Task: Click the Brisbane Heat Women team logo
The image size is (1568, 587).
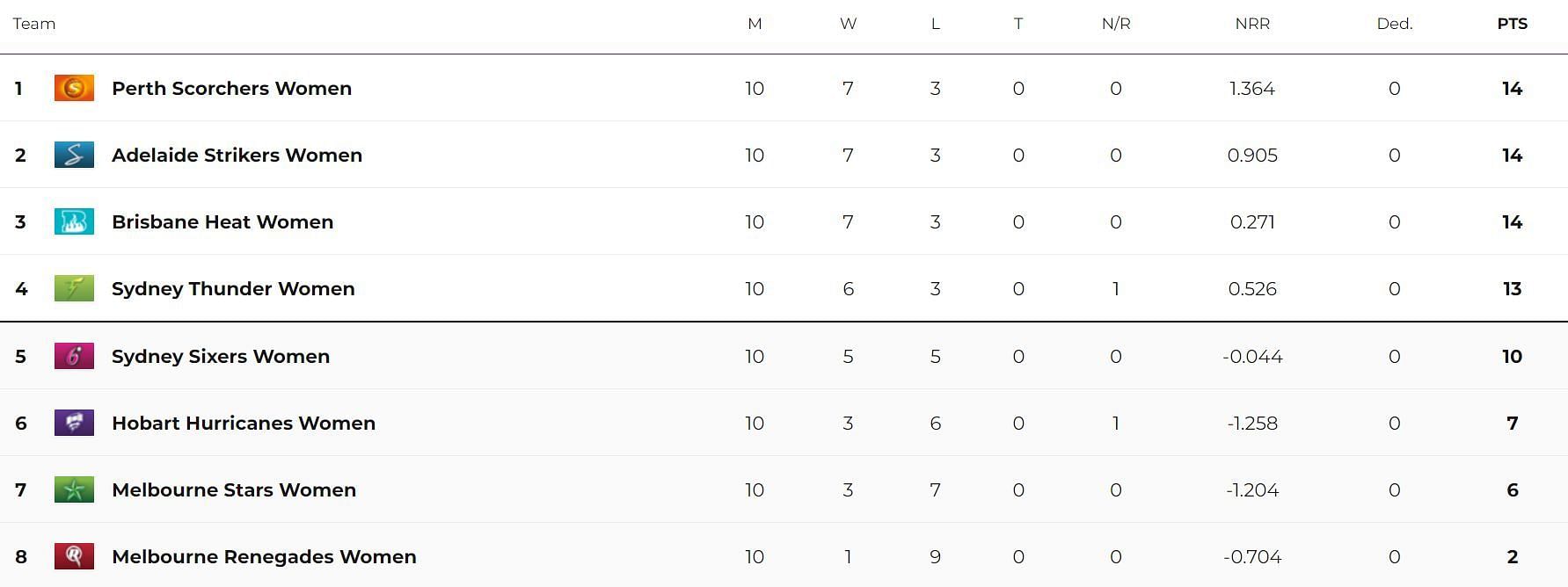Action: pyautogui.click(x=74, y=221)
